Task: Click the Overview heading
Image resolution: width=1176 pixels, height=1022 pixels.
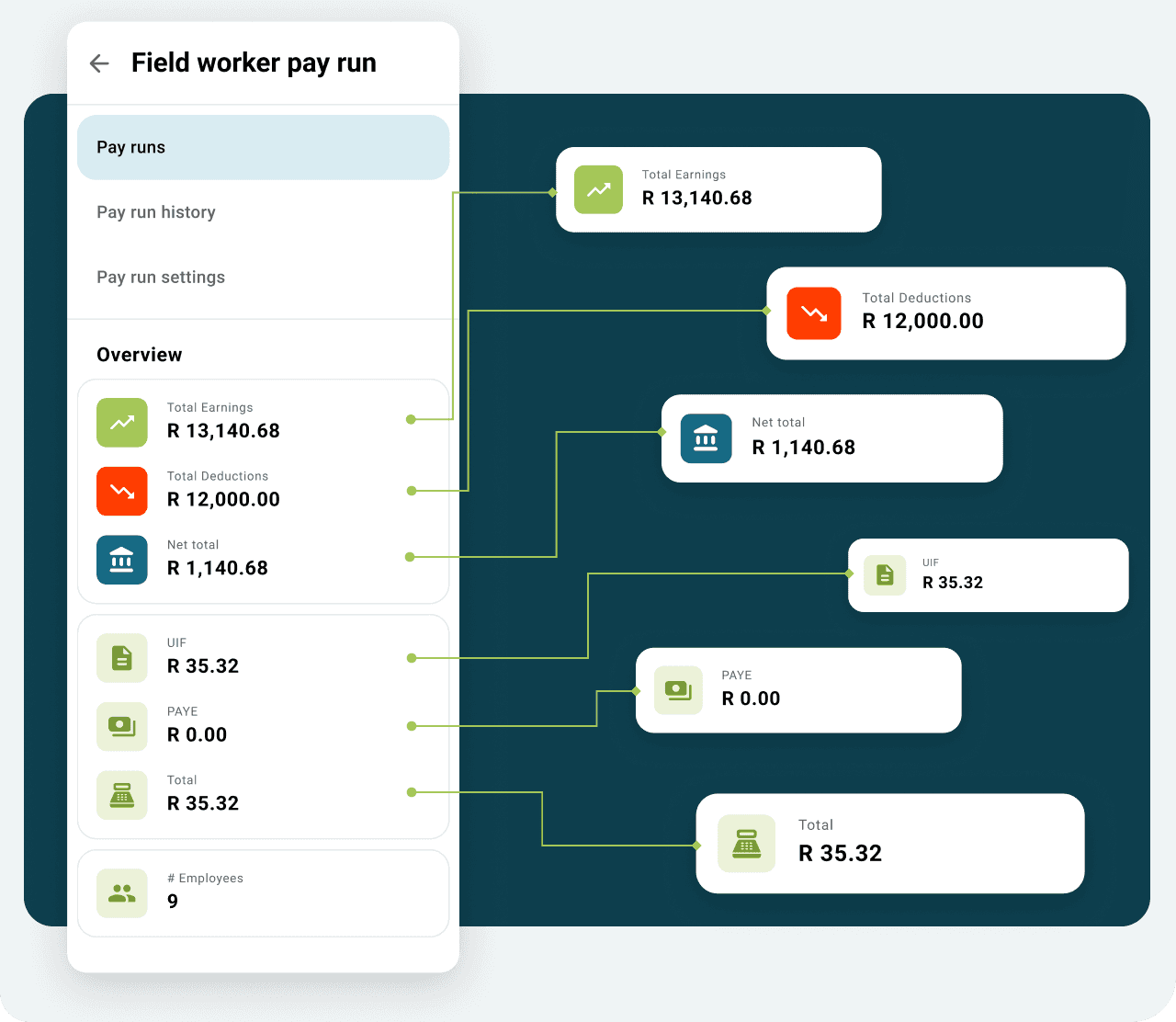Action: click(x=139, y=354)
